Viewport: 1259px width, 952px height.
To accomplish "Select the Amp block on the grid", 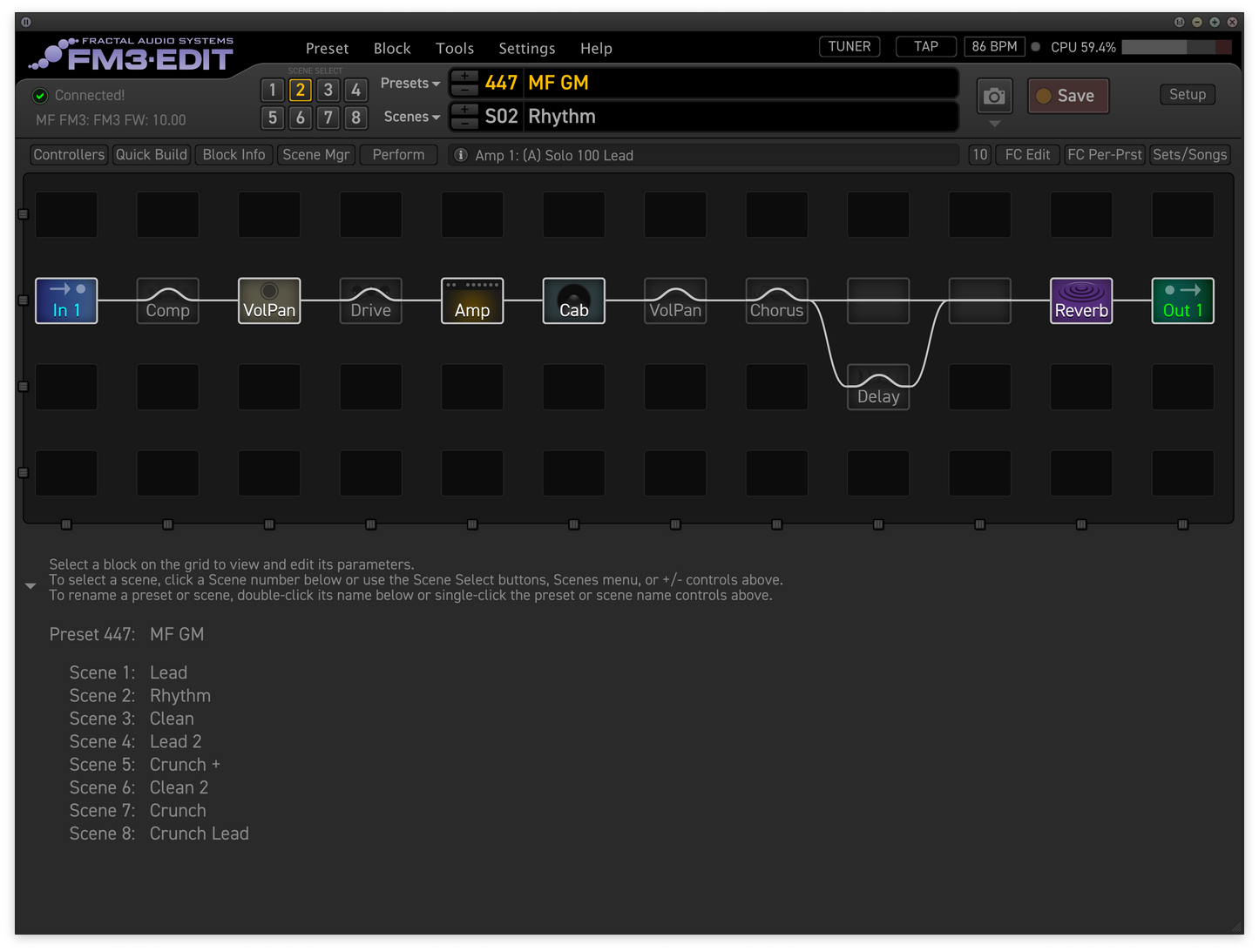I will click(x=472, y=300).
